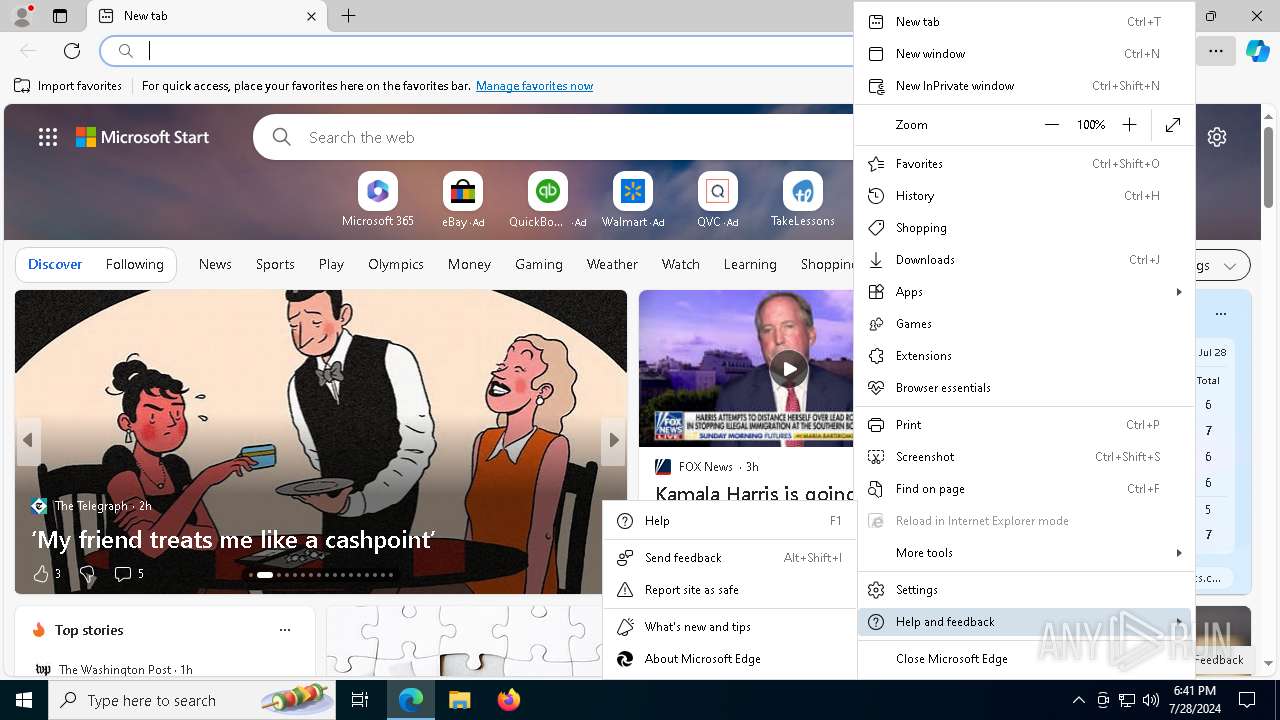Open the Microsoft Start app launcher grid
Viewport: 1280px width, 720px height.
48,137
